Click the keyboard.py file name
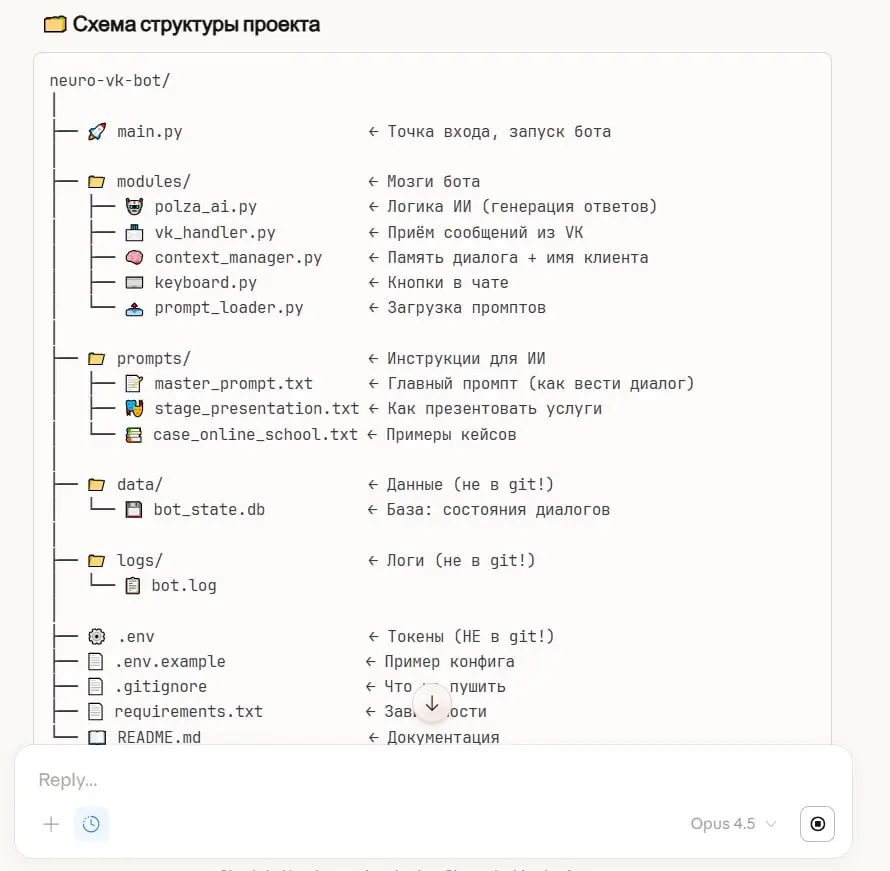The height and width of the screenshot is (871, 890). click(205, 283)
